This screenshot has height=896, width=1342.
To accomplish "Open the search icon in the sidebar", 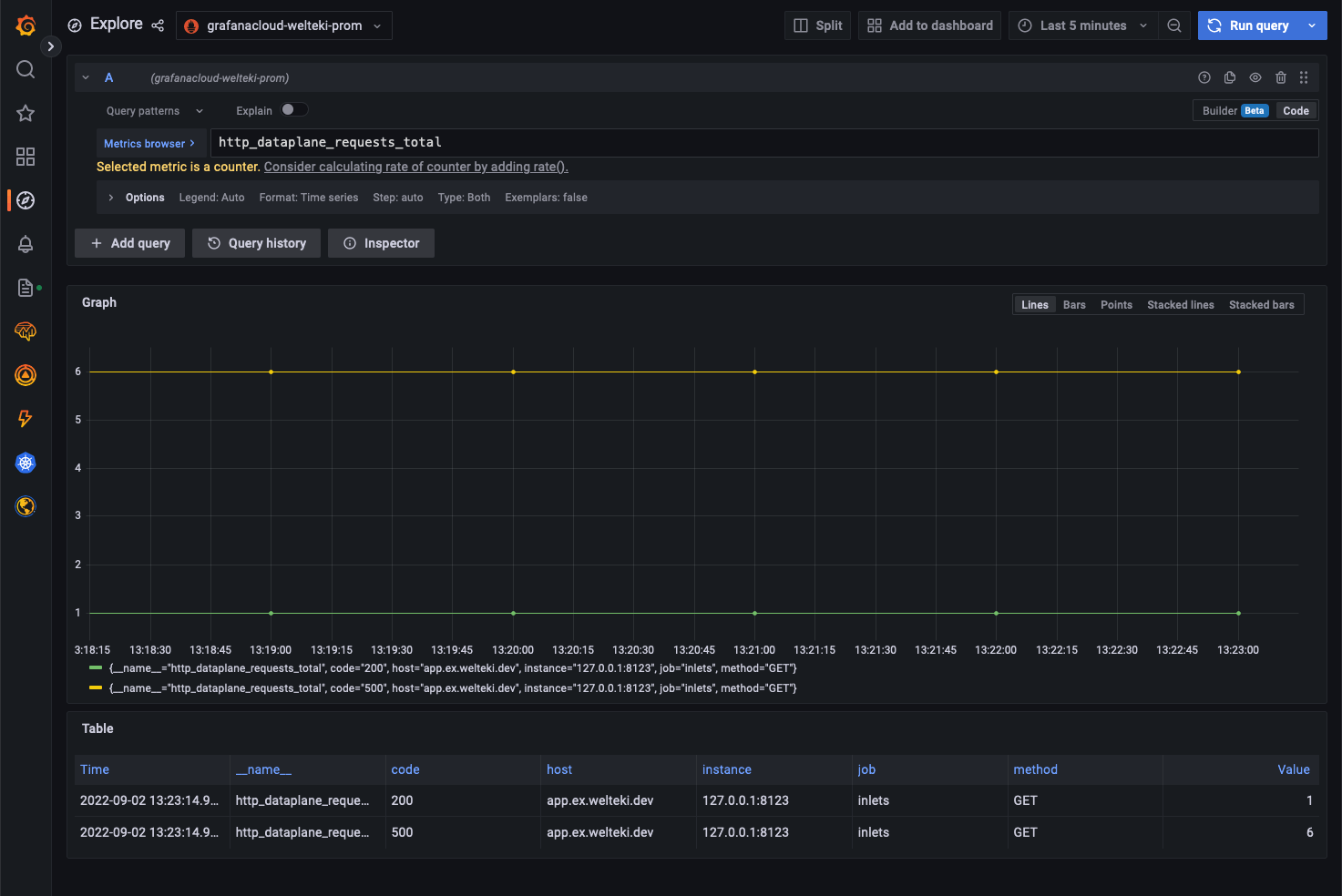I will [26, 69].
